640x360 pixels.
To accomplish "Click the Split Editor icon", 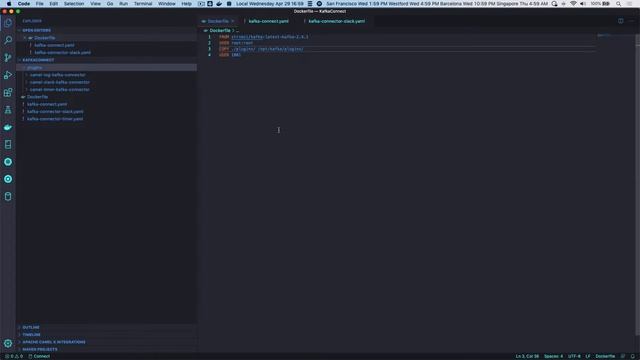I will click(620, 21).
